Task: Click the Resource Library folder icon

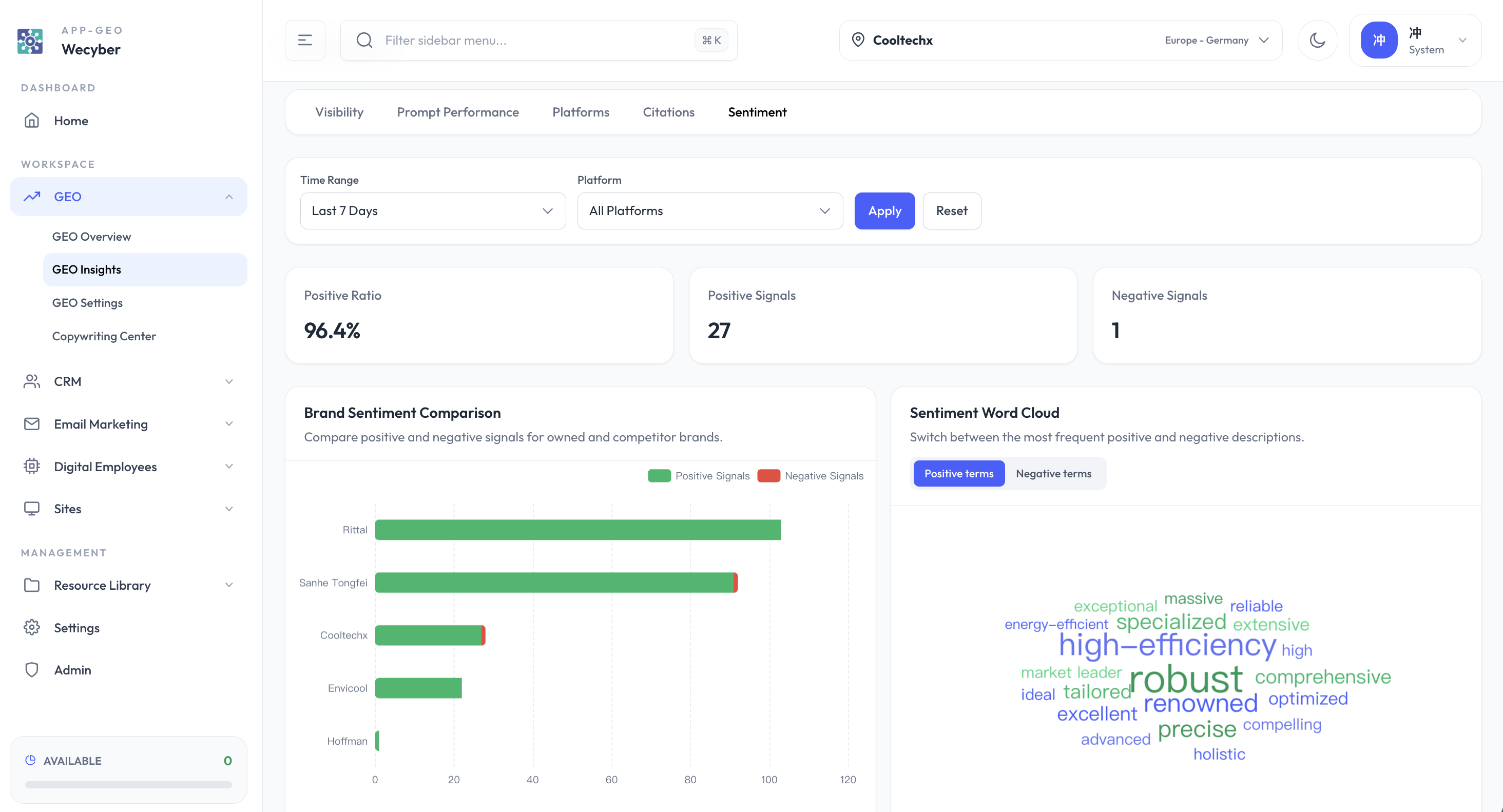Action: [32, 585]
